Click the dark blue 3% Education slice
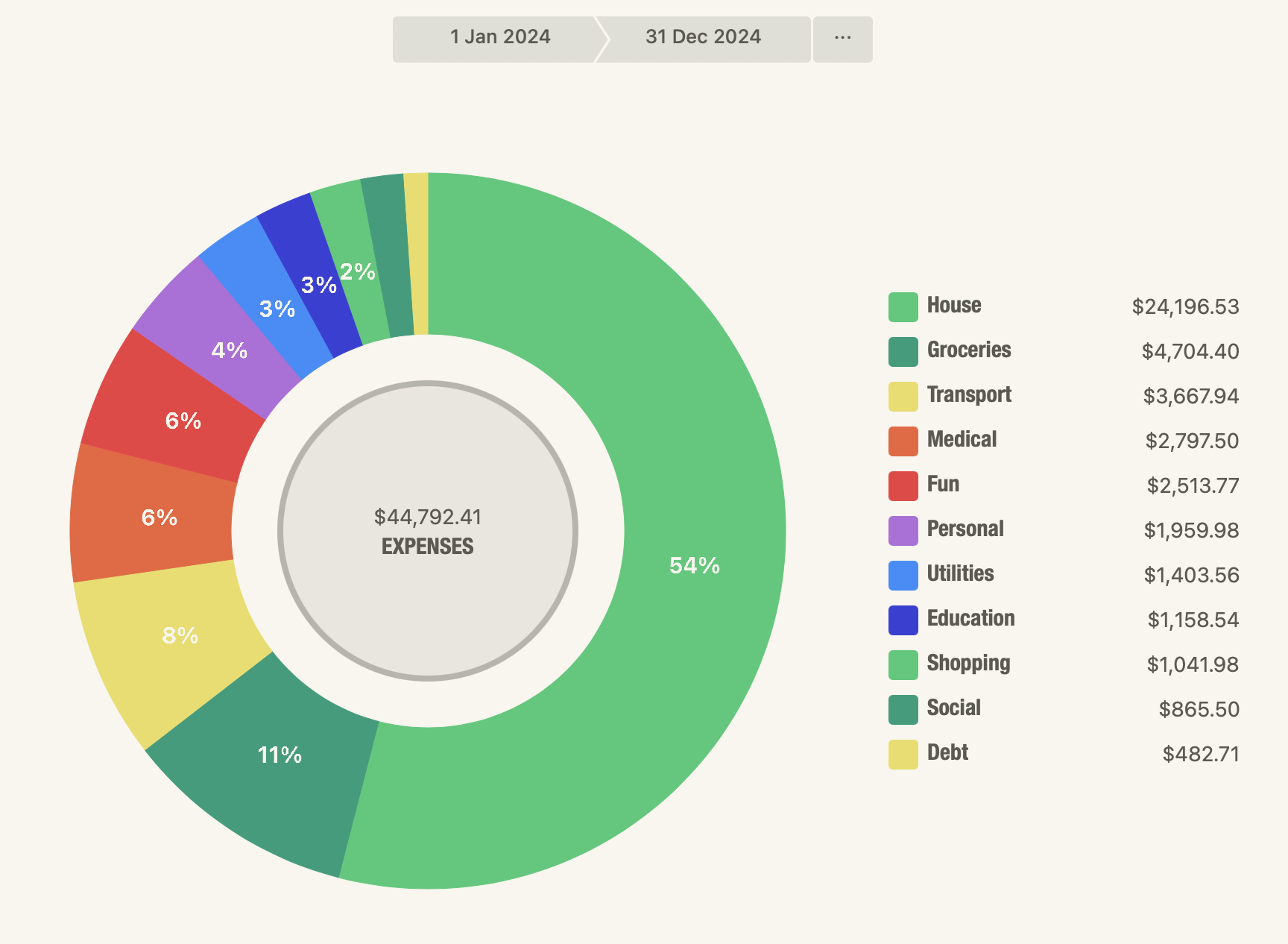The image size is (1288, 944). tap(318, 285)
